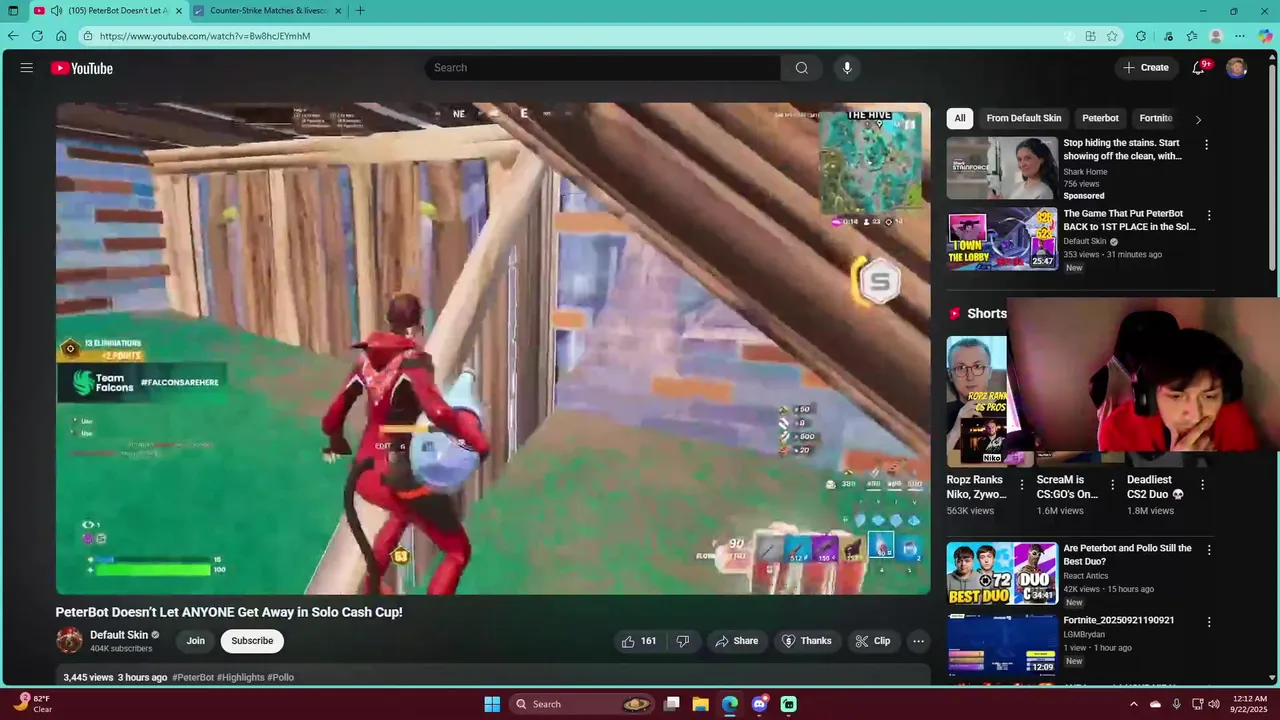Image resolution: width=1280 pixels, height=720 pixels.
Task: Open the taskbar volume control
Action: 1214,704
